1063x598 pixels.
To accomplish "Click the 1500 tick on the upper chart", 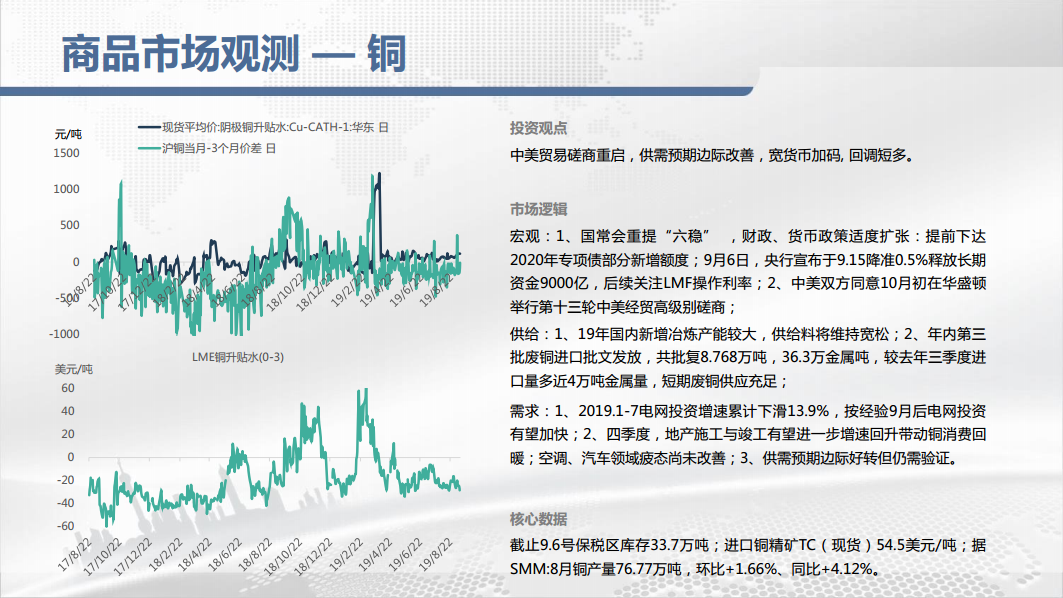I will click(x=66, y=153).
